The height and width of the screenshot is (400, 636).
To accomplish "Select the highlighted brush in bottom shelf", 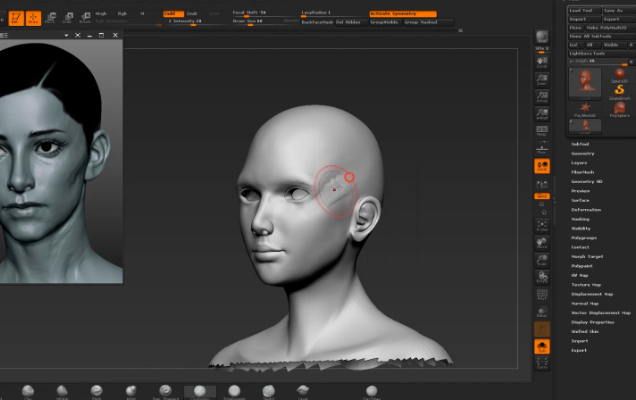I will coord(199,391).
